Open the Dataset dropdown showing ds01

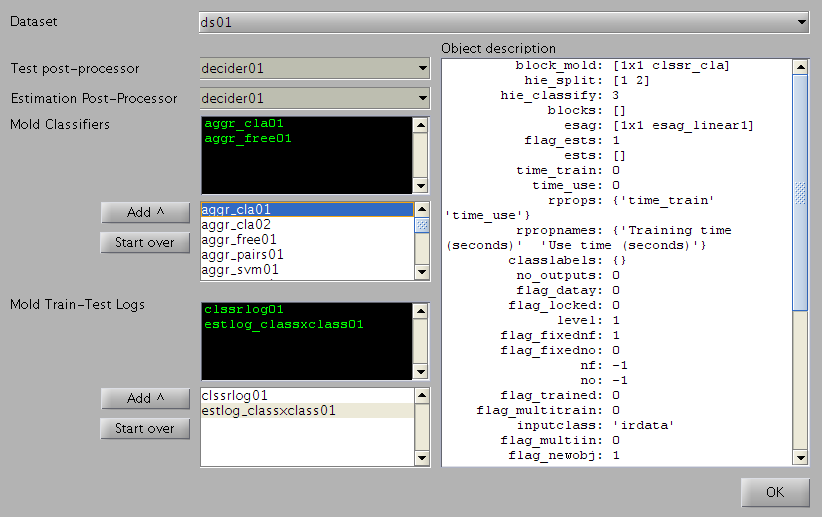pos(504,22)
